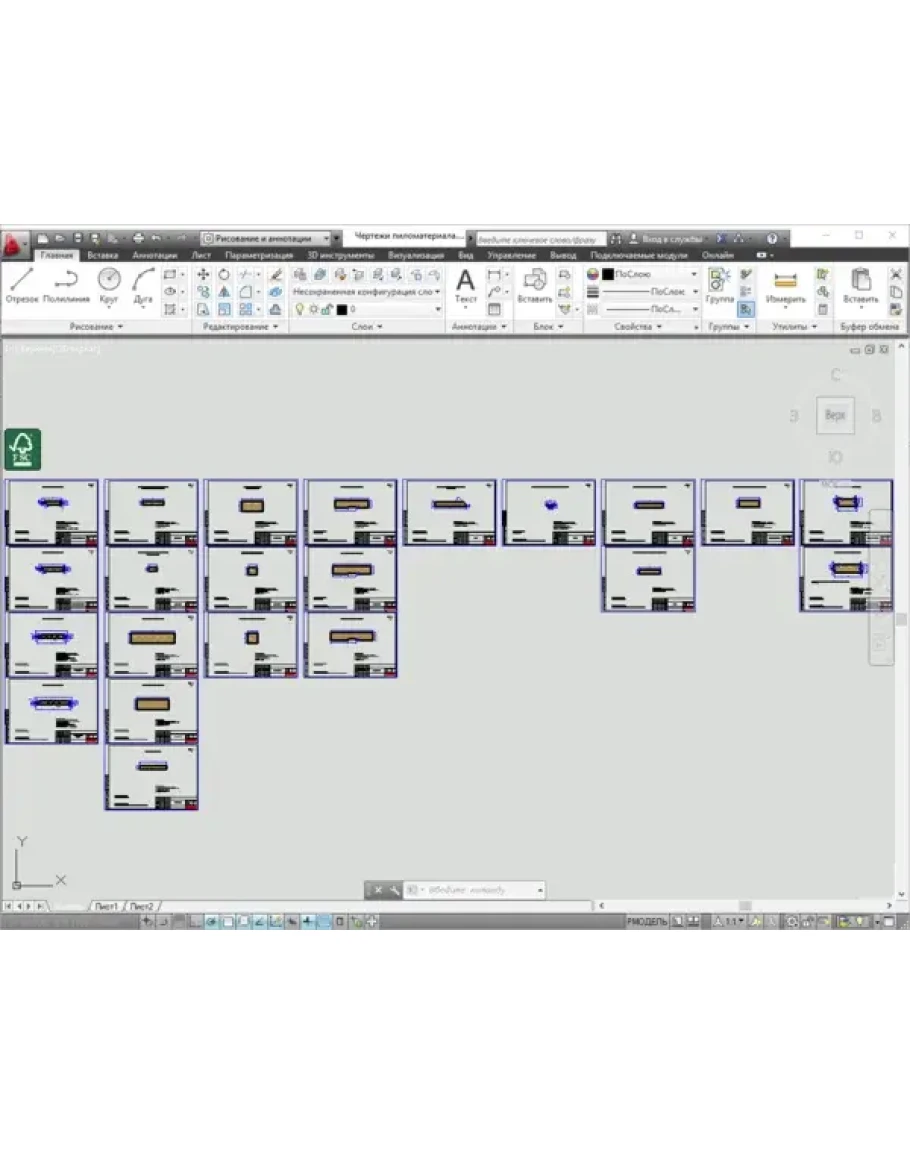Click the Print icon in quick access toolbar
Viewport: 910px width, 1155px height.
click(139, 239)
